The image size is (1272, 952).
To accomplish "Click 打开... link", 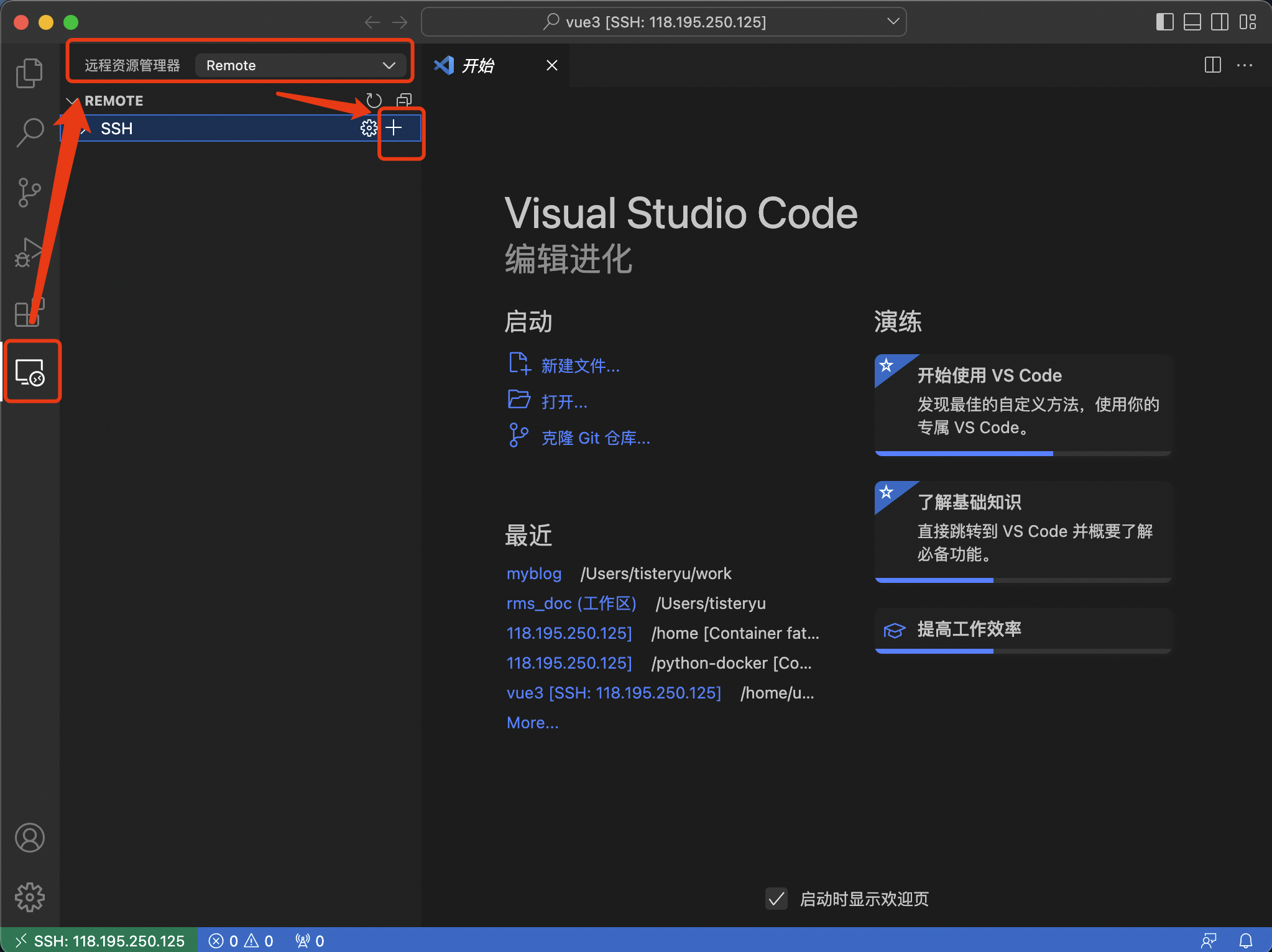I will (x=564, y=401).
